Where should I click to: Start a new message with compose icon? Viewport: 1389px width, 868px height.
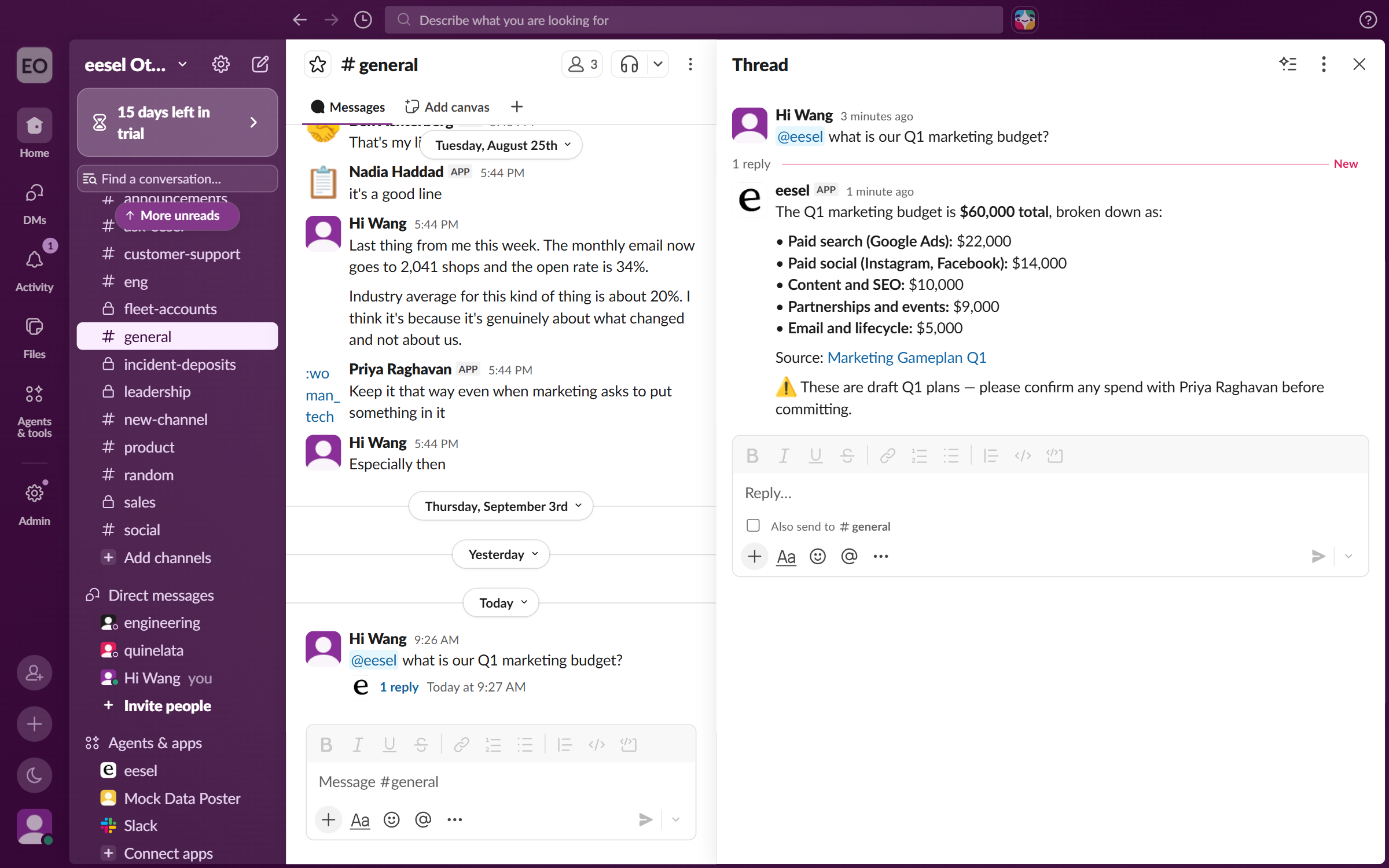click(260, 64)
